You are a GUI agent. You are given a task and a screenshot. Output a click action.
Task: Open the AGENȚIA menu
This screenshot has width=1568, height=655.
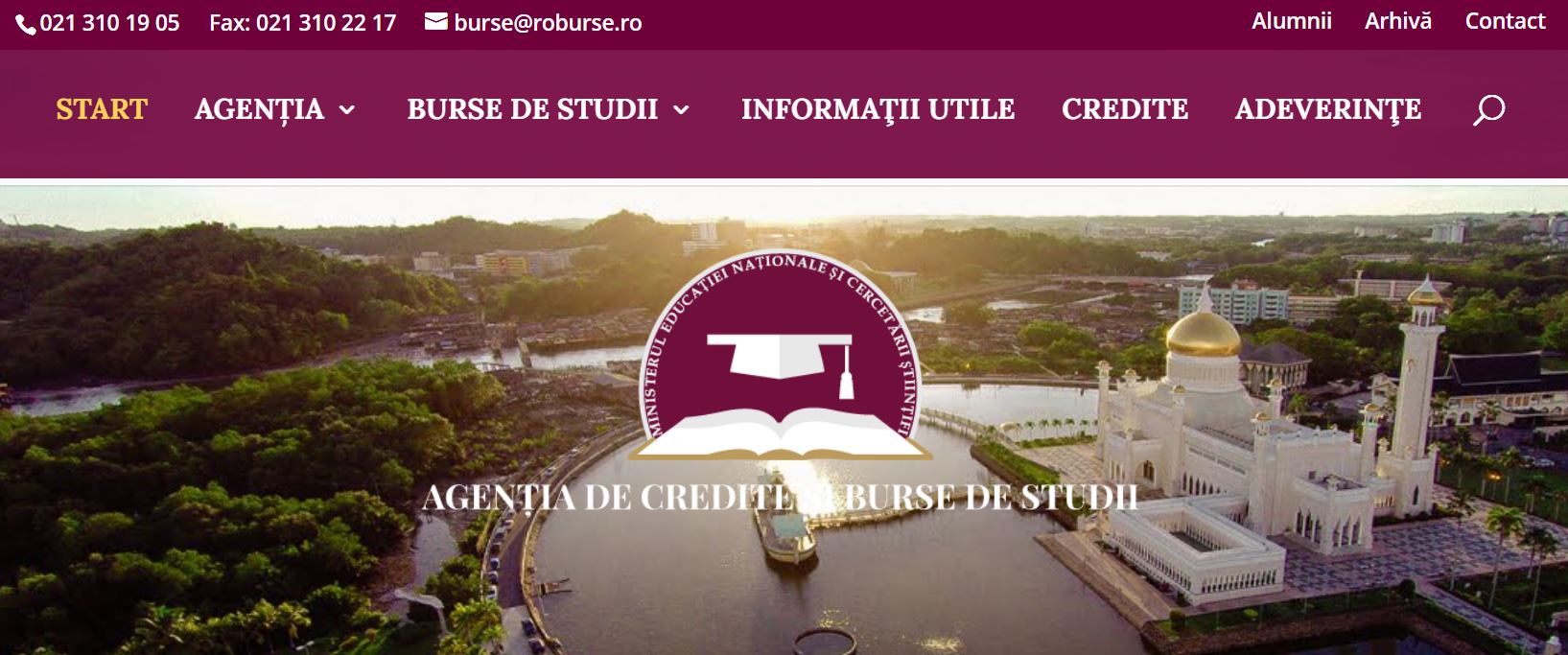(x=259, y=109)
